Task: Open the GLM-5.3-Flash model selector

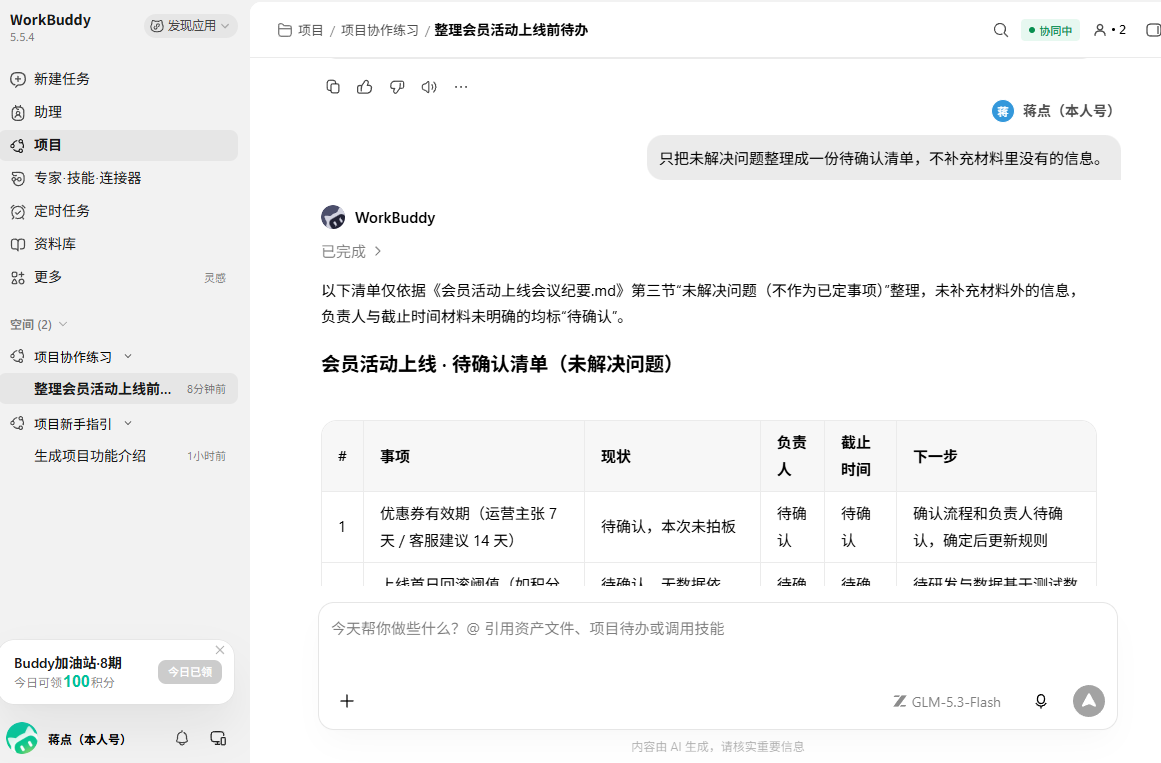Action: 946,702
